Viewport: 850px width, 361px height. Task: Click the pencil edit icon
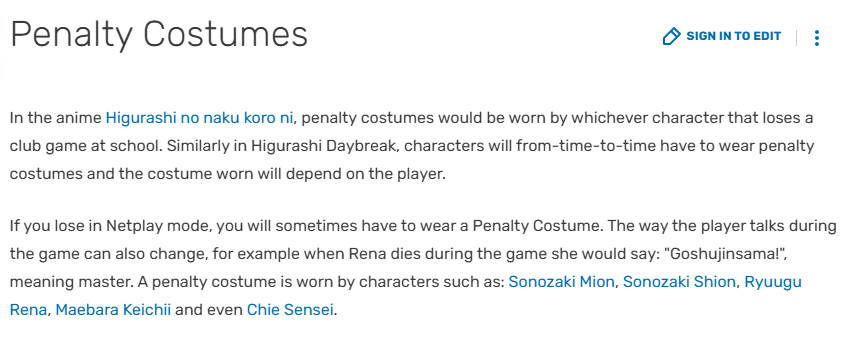671,36
